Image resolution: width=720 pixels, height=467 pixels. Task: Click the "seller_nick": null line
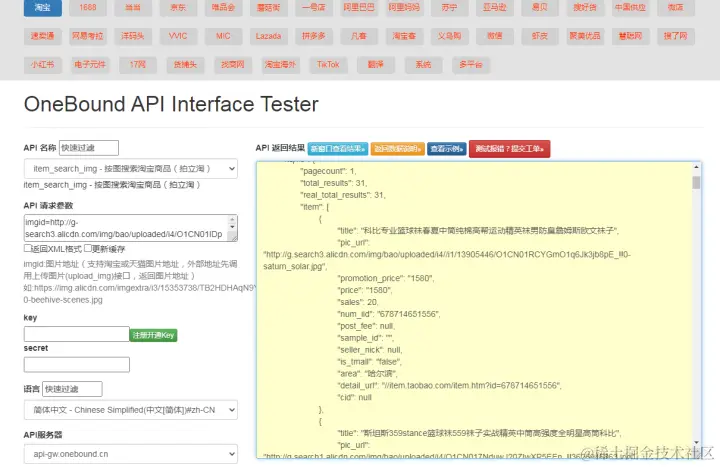370,350
